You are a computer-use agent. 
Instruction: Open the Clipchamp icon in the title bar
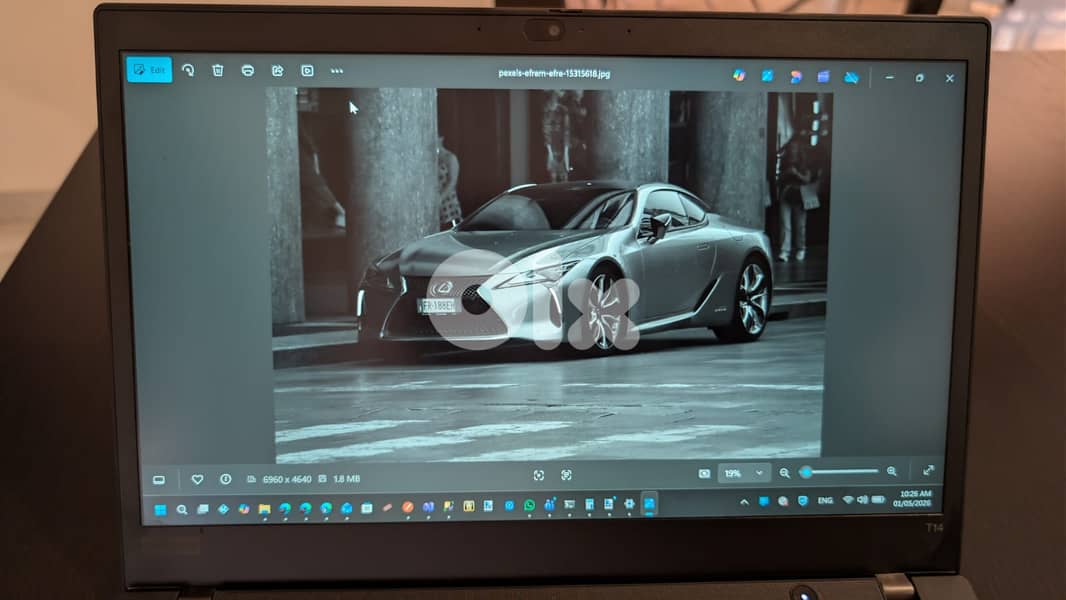(795, 77)
